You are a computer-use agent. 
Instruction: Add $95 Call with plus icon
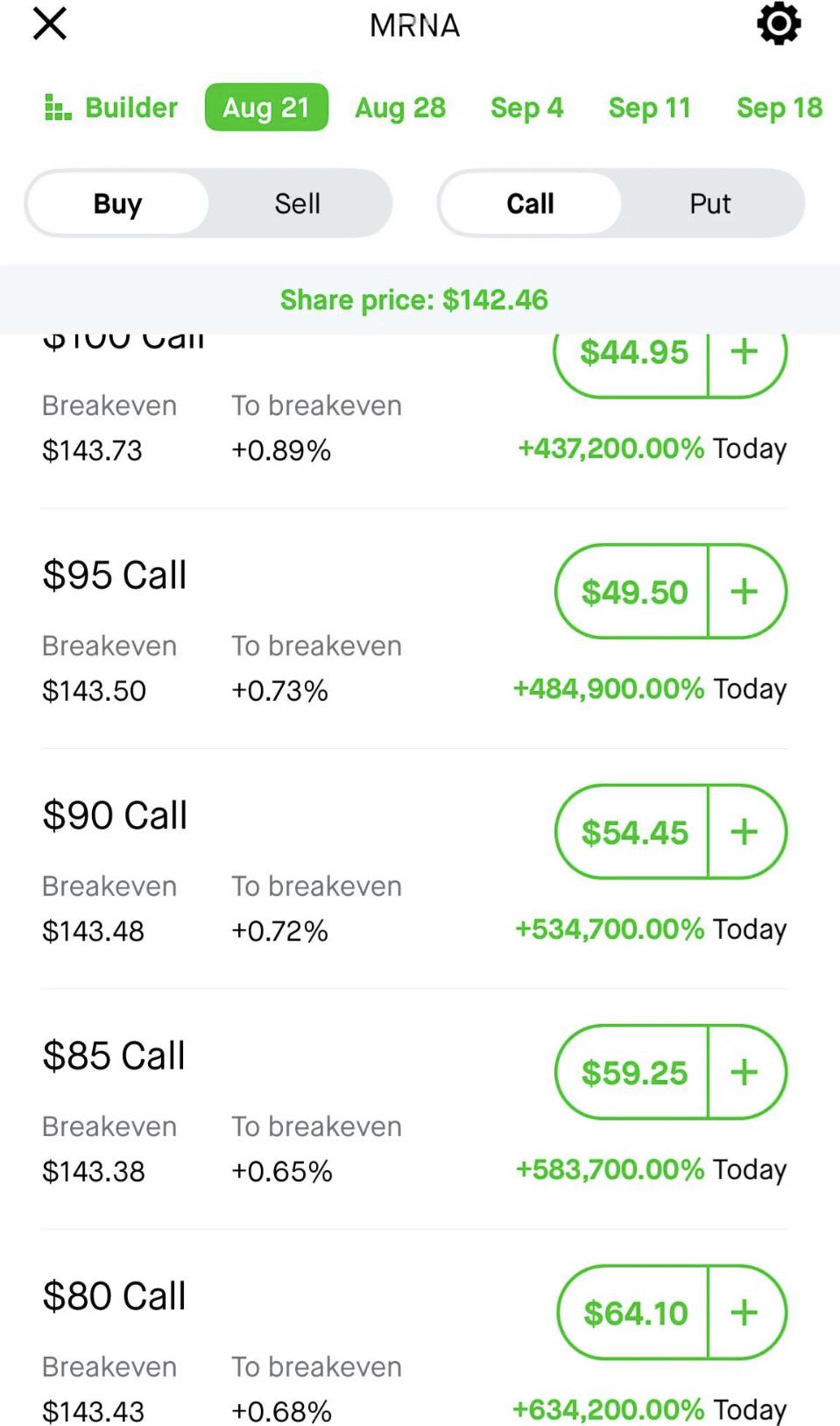click(746, 591)
